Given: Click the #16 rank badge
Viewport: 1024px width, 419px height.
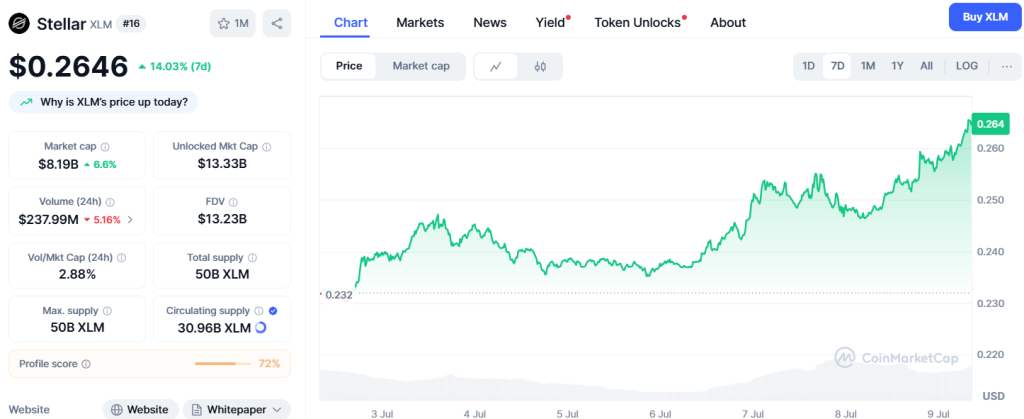Looking at the screenshot, I should coord(131,23).
